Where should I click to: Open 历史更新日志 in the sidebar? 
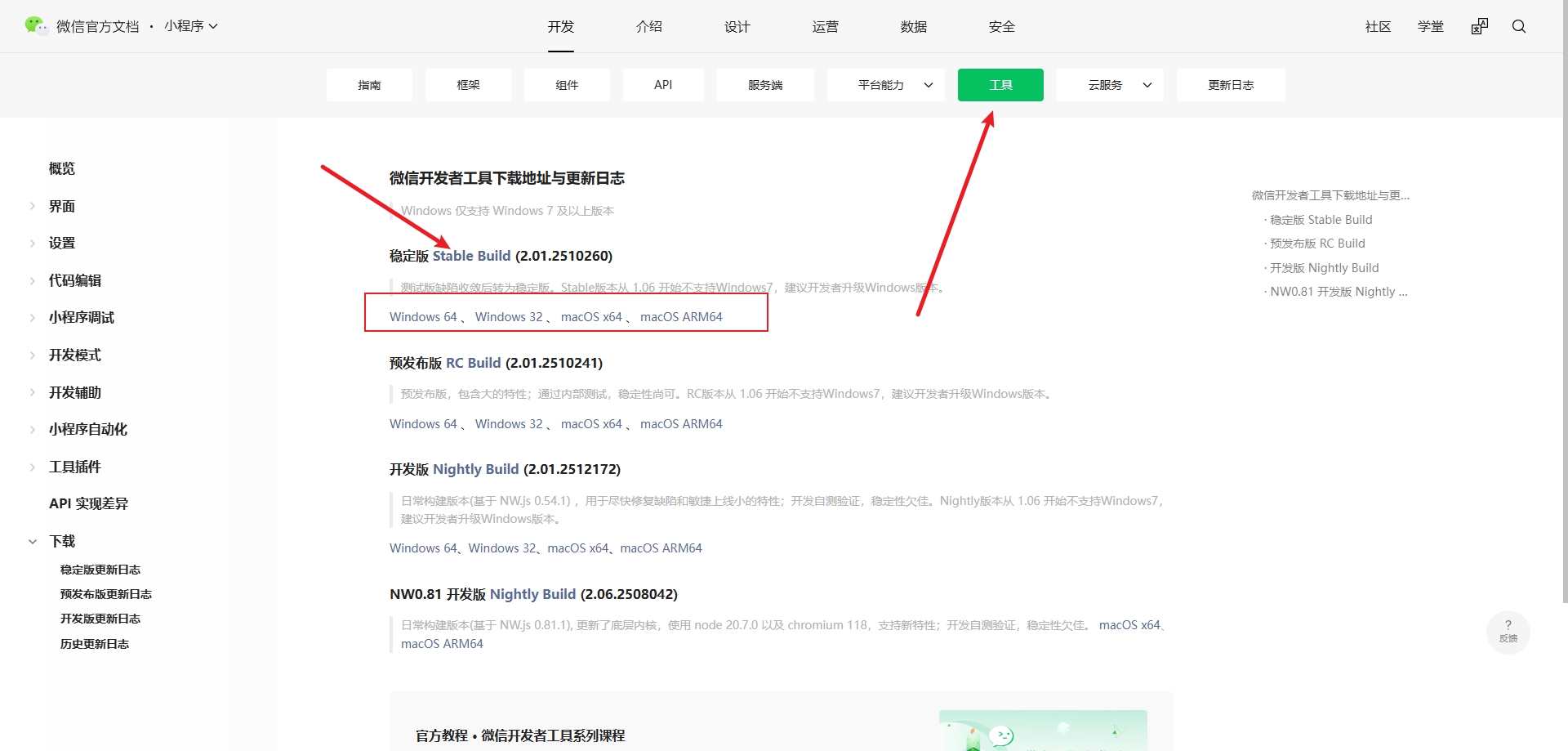pyautogui.click(x=95, y=644)
